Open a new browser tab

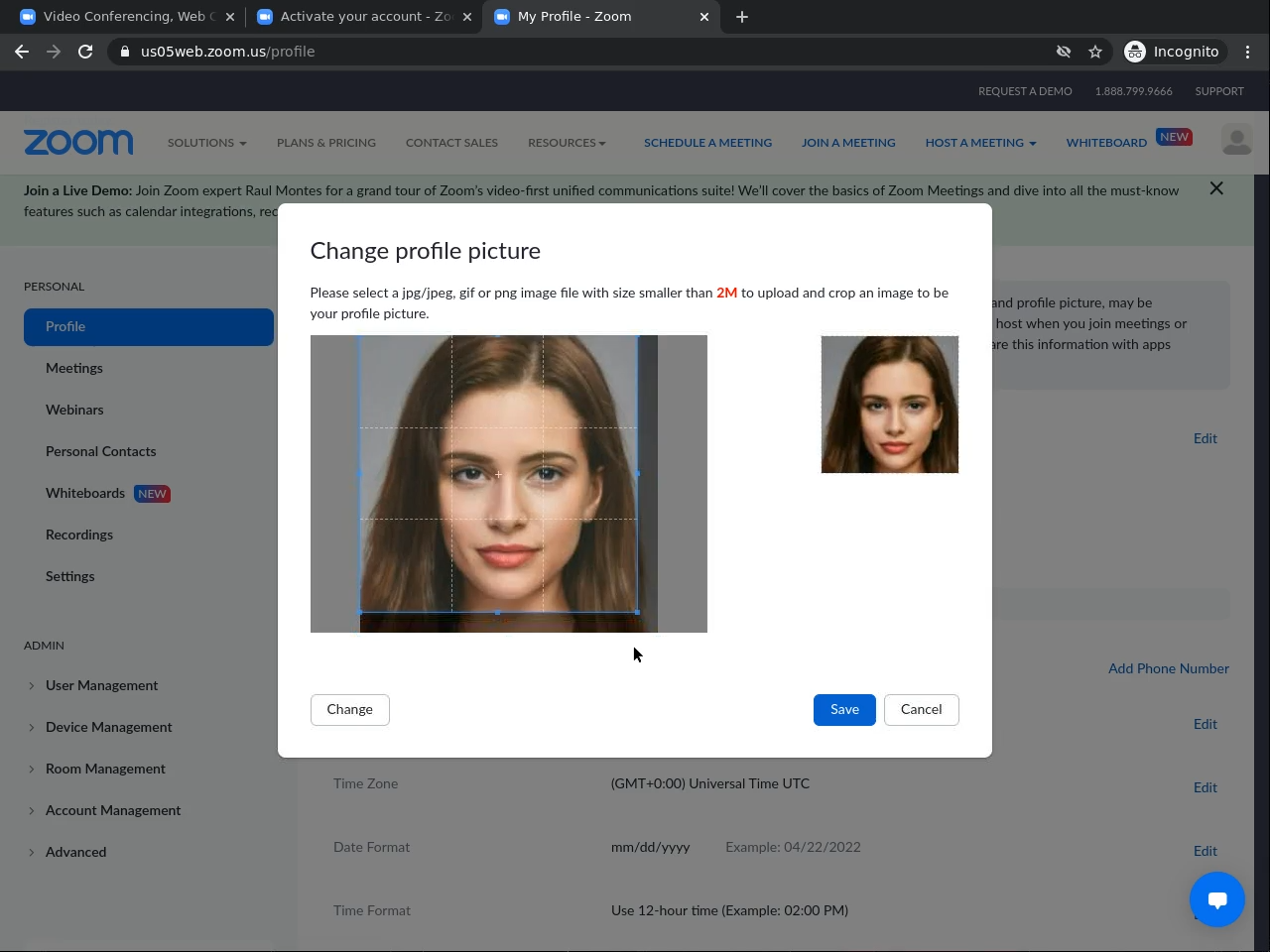[742, 17]
